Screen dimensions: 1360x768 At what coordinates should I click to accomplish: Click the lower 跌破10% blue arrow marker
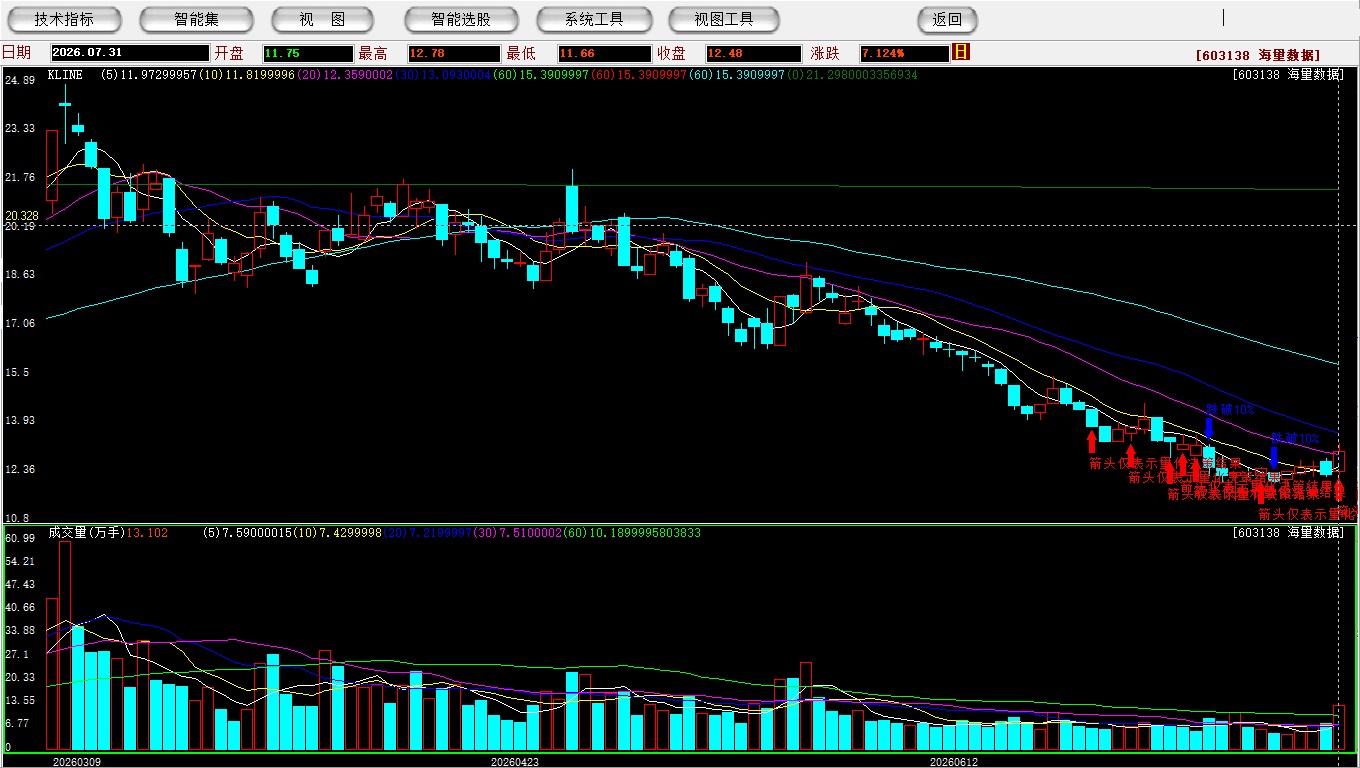1274,456
